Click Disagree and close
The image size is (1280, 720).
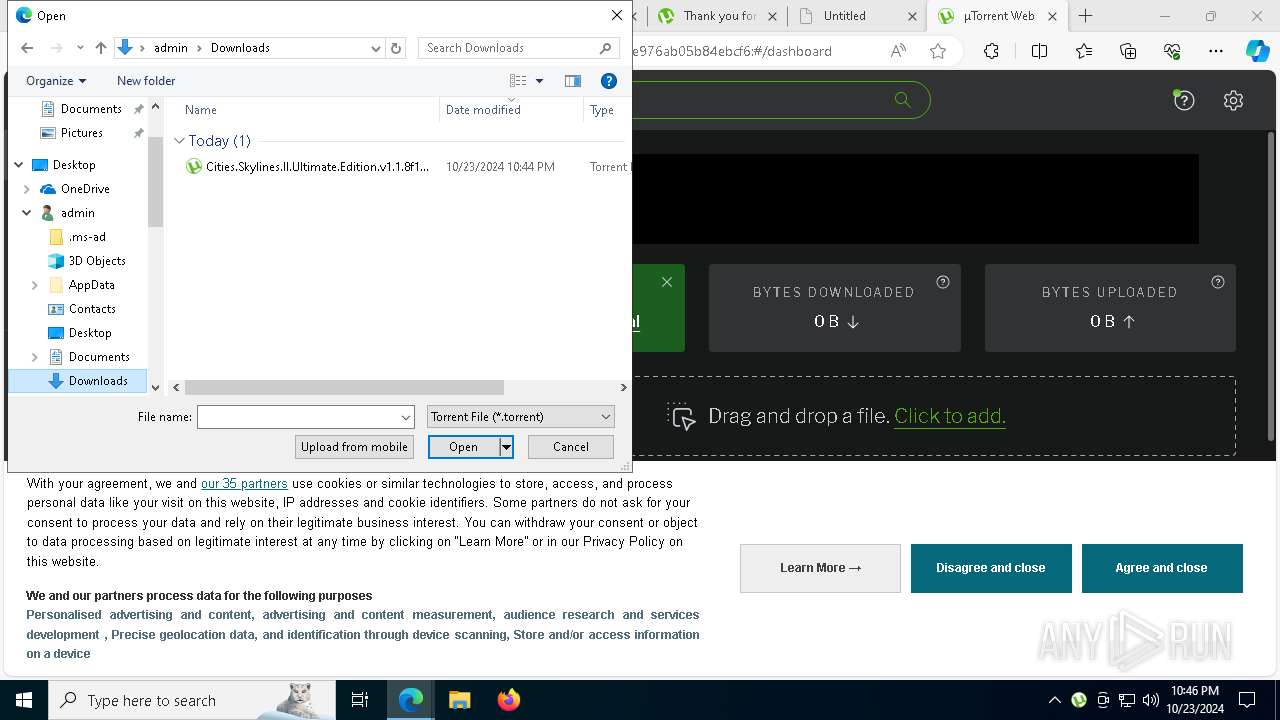tap(991, 568)
